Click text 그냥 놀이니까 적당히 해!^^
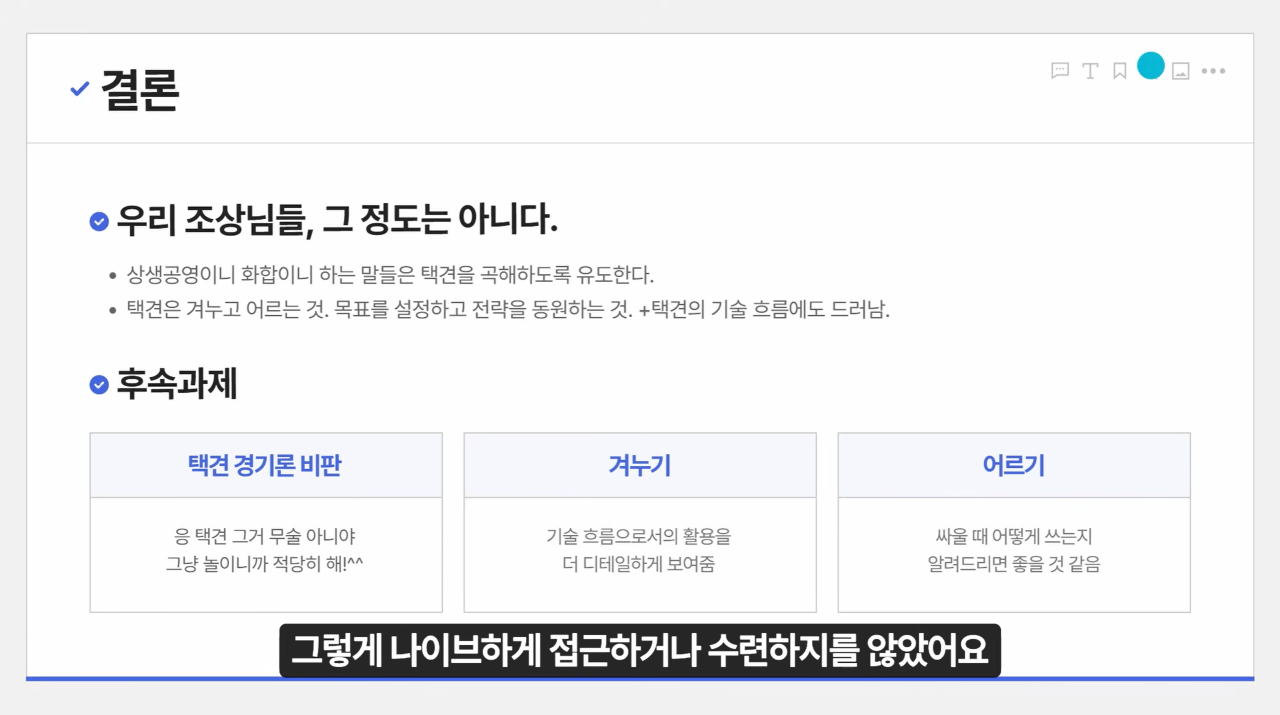Screen dimensions: 1280x715 click(x=266, y=565)
